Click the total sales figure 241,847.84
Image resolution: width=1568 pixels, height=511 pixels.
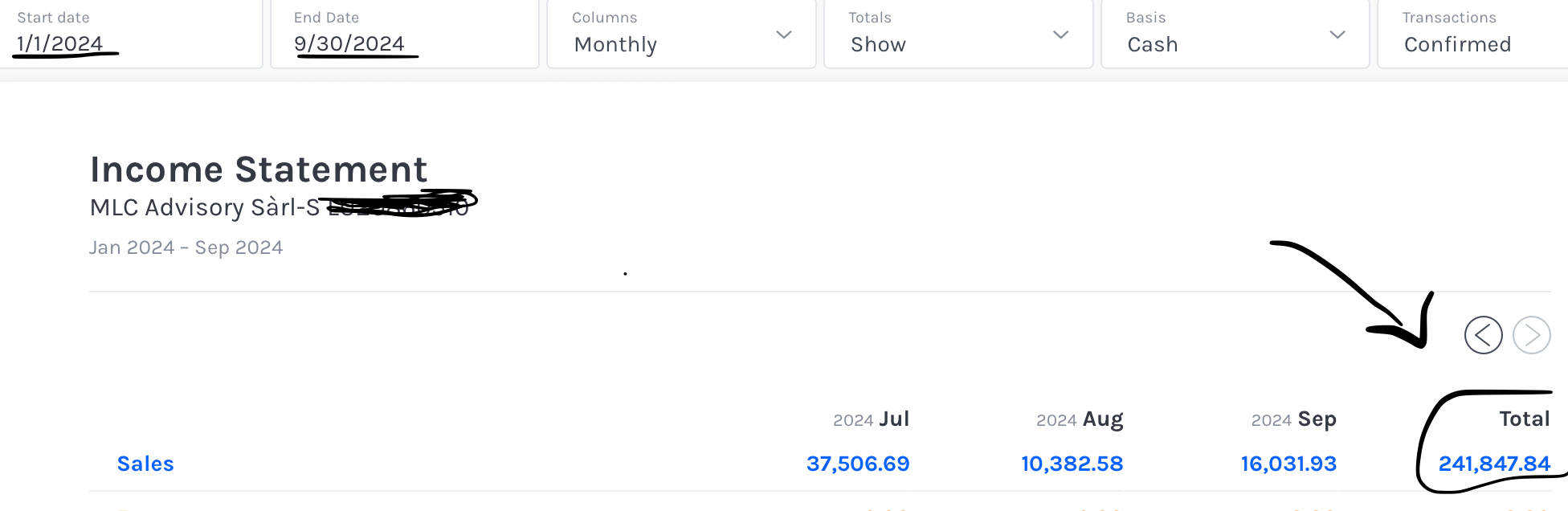tap(1494, 464)
